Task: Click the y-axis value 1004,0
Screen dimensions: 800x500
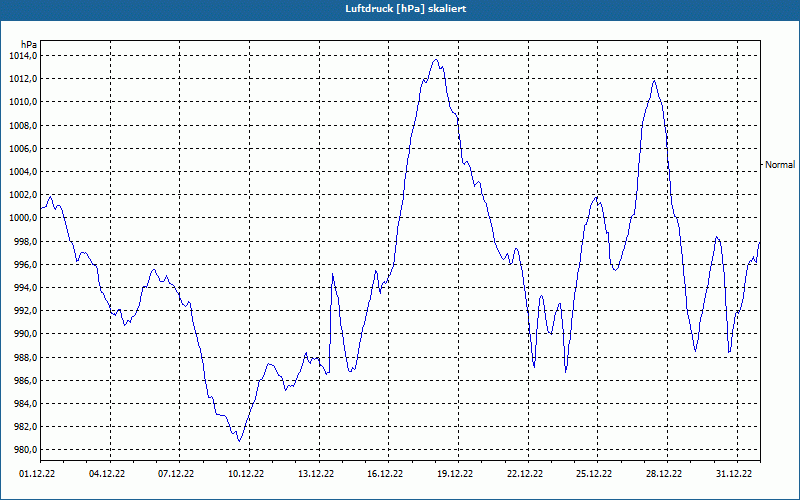Action: pos(23,171)
